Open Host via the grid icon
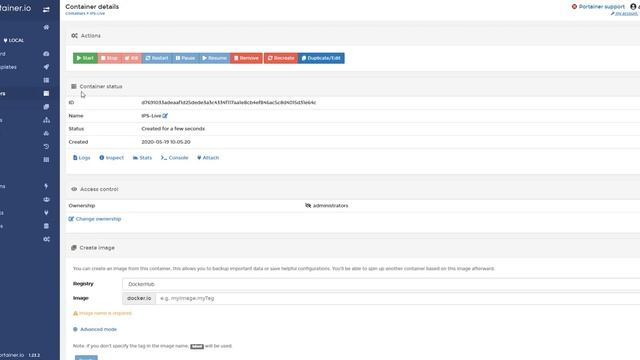The height and width of the screenshot is (360, 640). pos(46,160)
